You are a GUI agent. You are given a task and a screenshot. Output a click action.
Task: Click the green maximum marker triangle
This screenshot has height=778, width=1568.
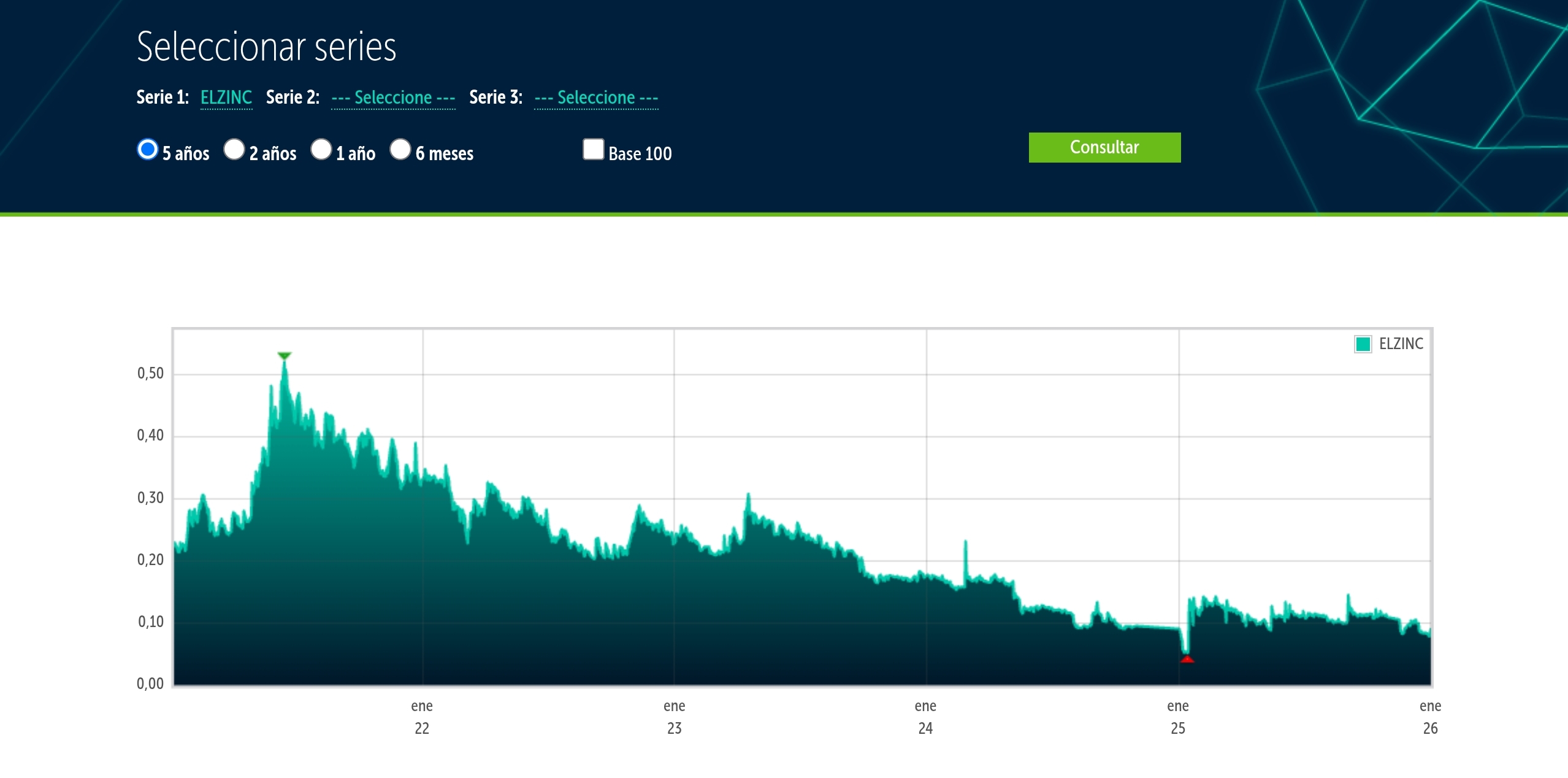point(284,356)
